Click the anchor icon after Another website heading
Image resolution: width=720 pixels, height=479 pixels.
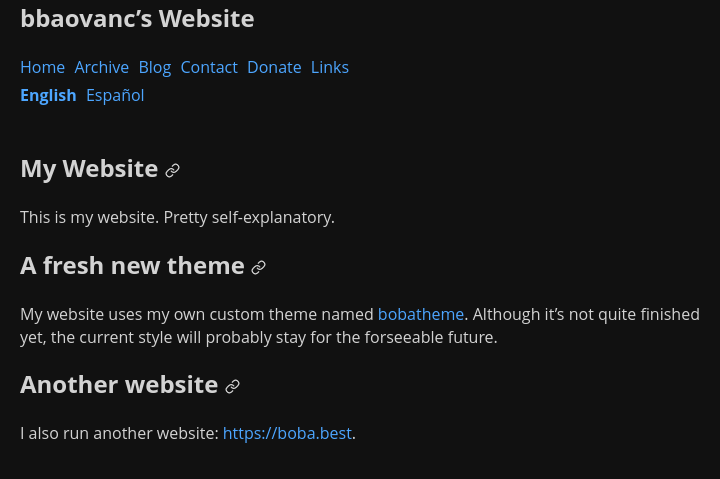(232, 386)
